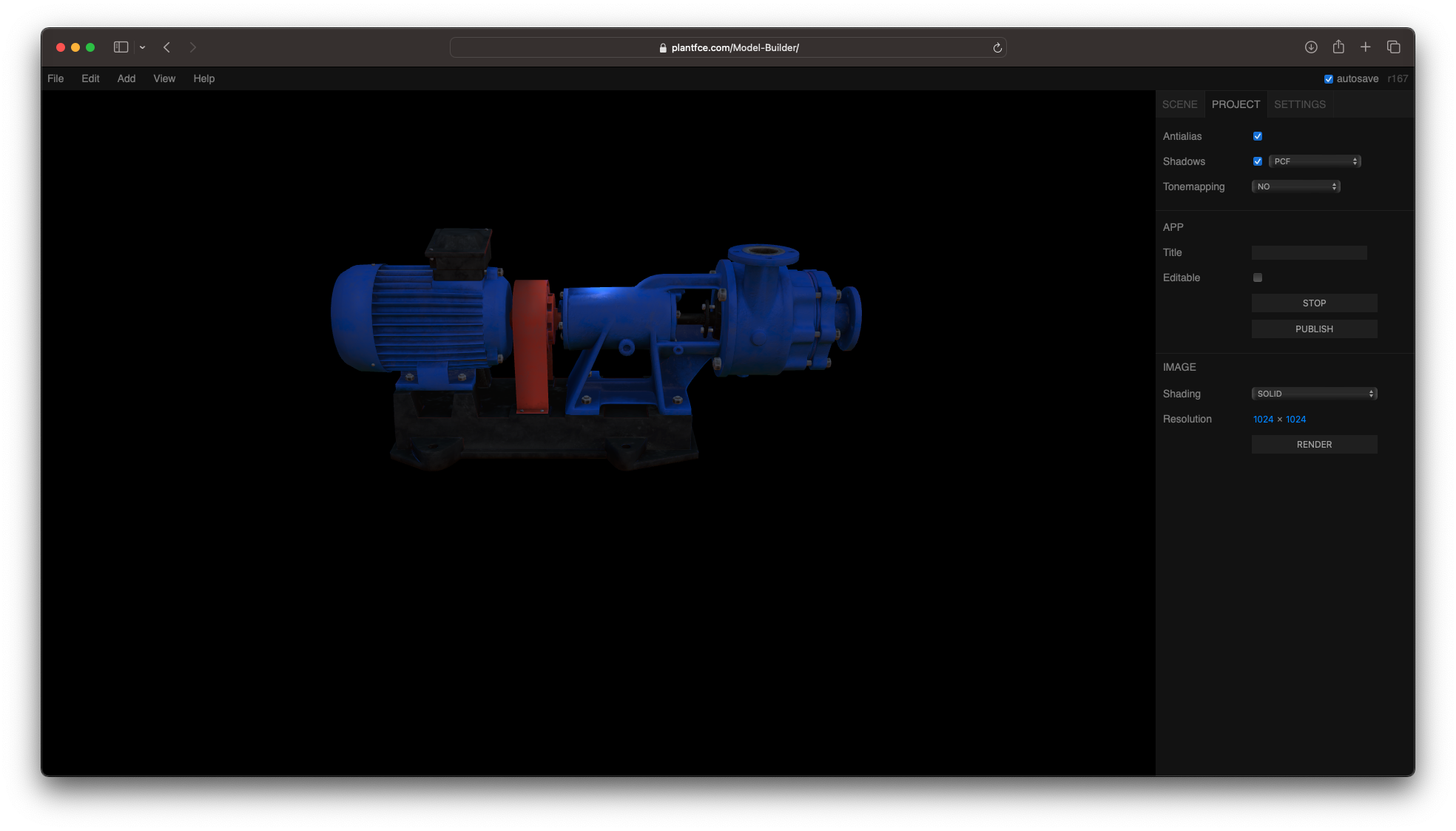Disable the Antialias checkbox
Screen dimensions: 1456x831
click(x=1258, y=136)
